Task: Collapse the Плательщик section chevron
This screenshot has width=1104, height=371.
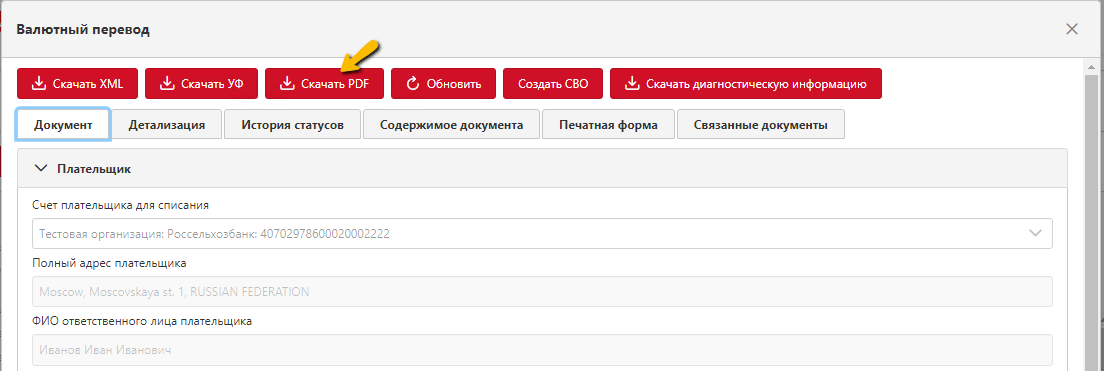Action: (42, 169)
